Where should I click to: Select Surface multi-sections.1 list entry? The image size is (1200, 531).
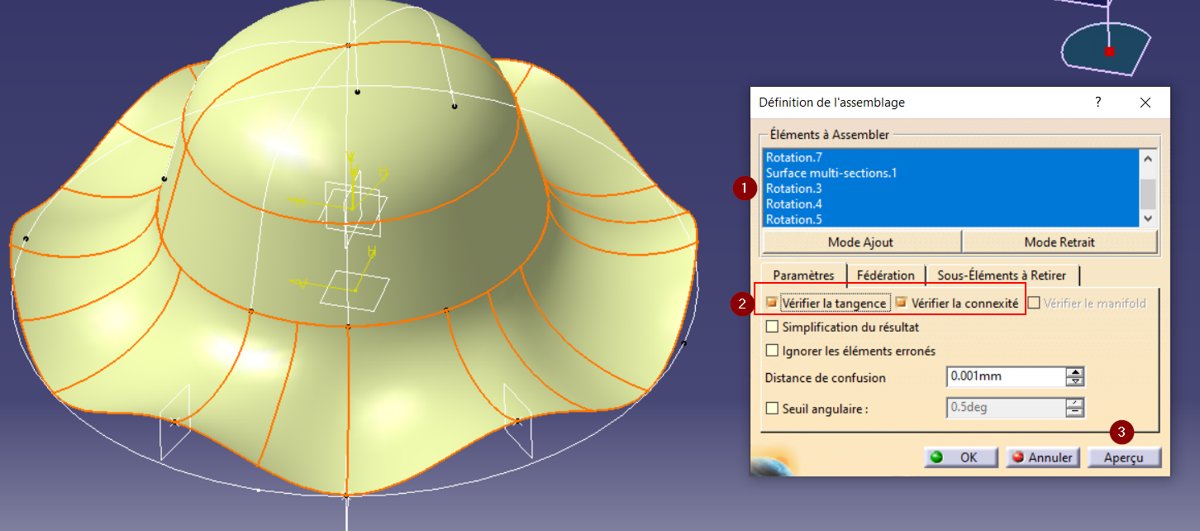pos(950,173)
